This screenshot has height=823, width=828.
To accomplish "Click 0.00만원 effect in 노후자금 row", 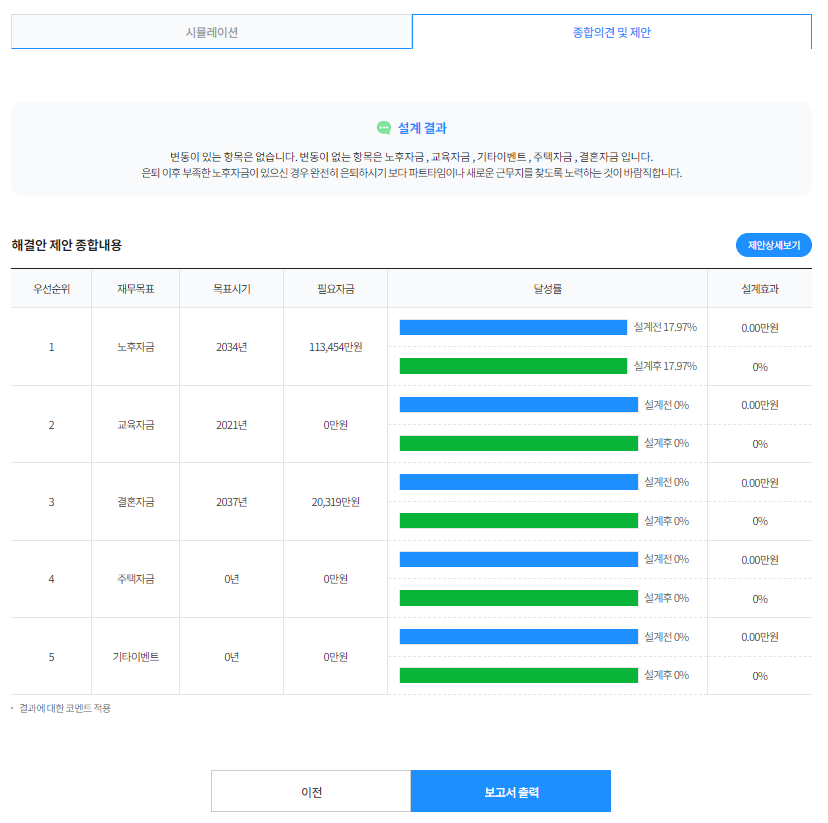I will pos(760,328).
